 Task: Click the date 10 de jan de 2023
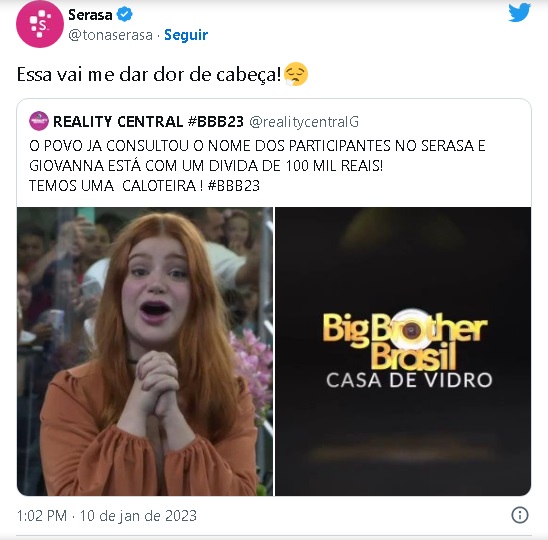tap(138, 516)
